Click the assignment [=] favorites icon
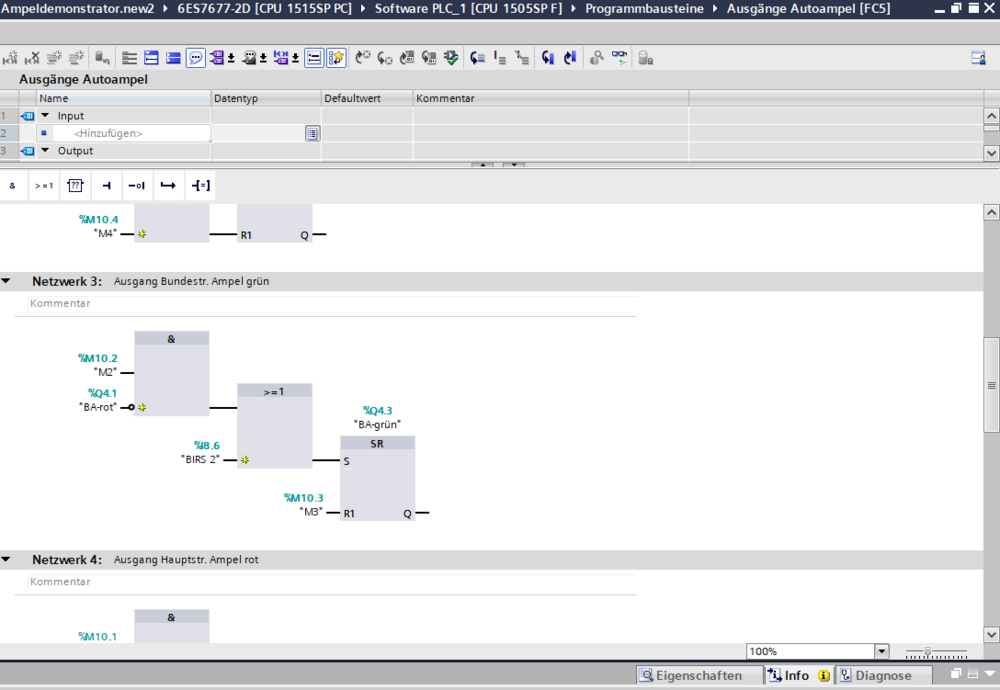 201,185
